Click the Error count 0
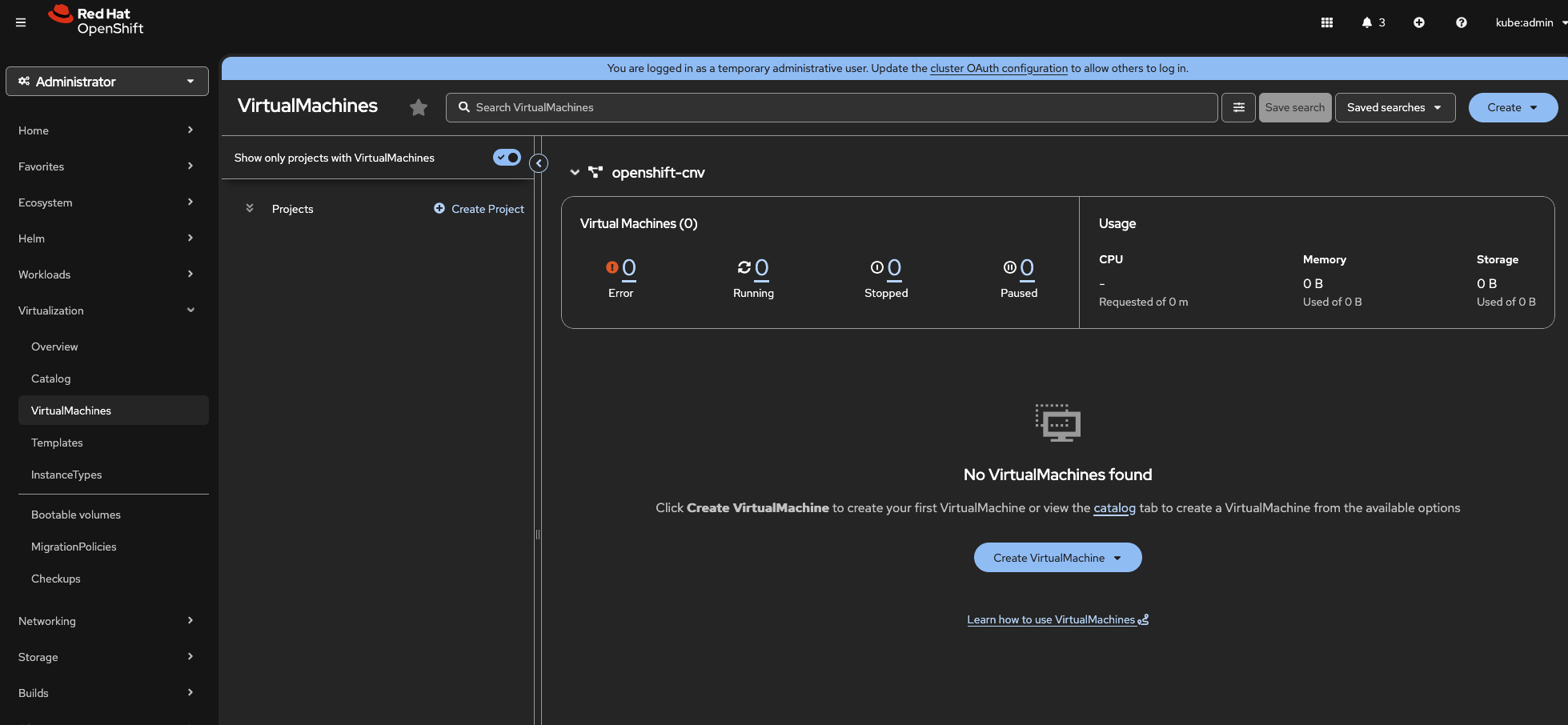1568x725 pixels. [629, 268]
